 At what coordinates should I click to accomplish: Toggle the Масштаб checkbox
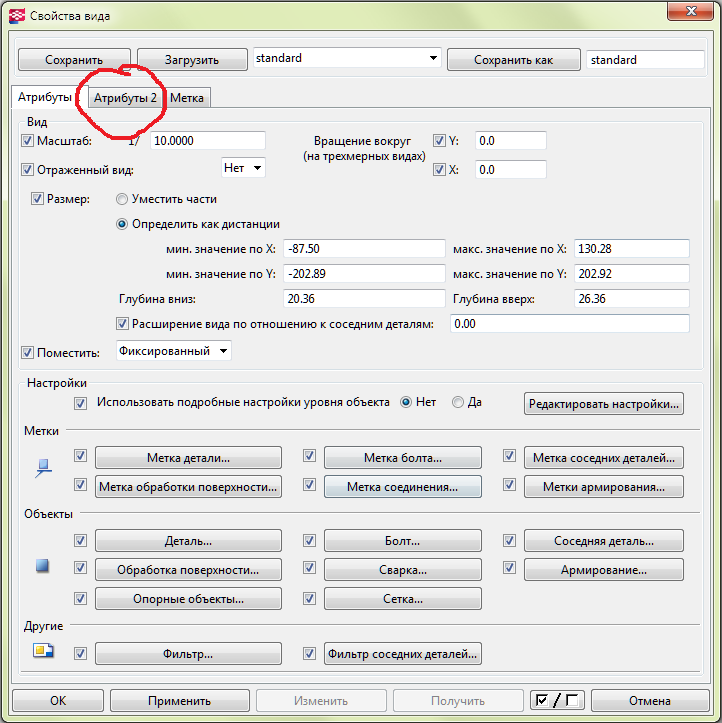pos(27,141)
